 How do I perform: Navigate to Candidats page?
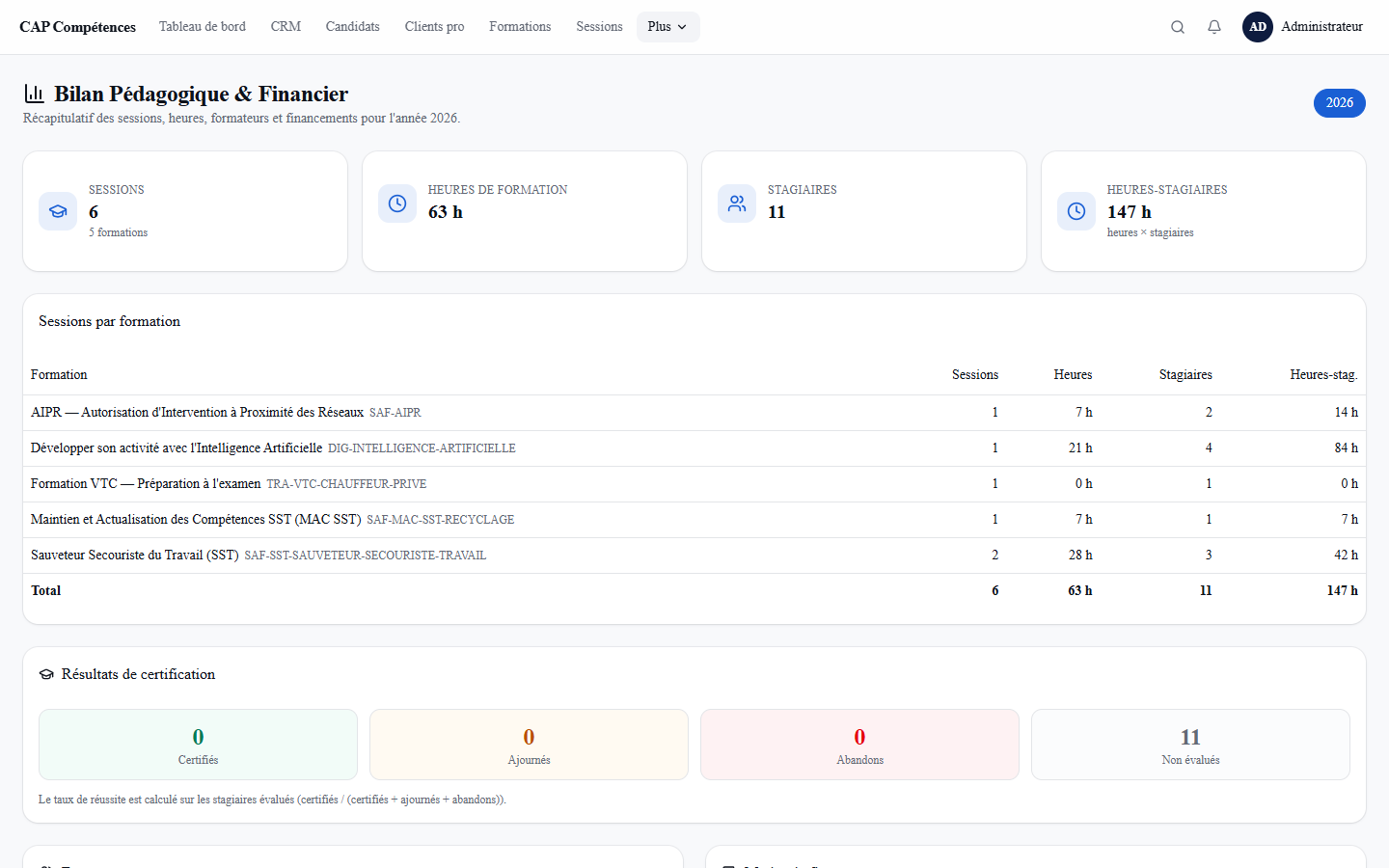coord(352,27)
